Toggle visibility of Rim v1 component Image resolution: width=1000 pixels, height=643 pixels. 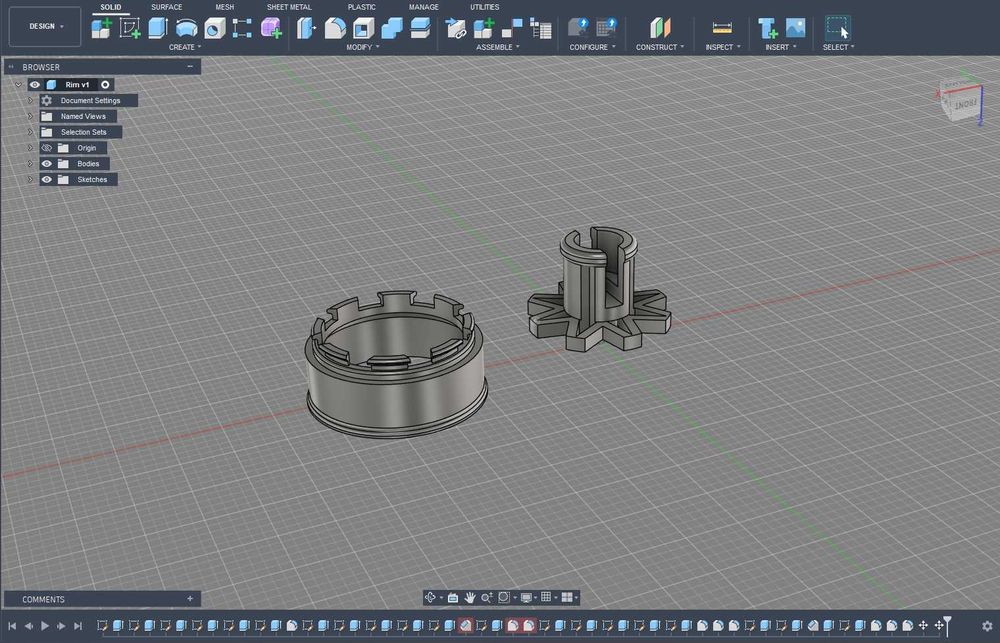[34, 84]
